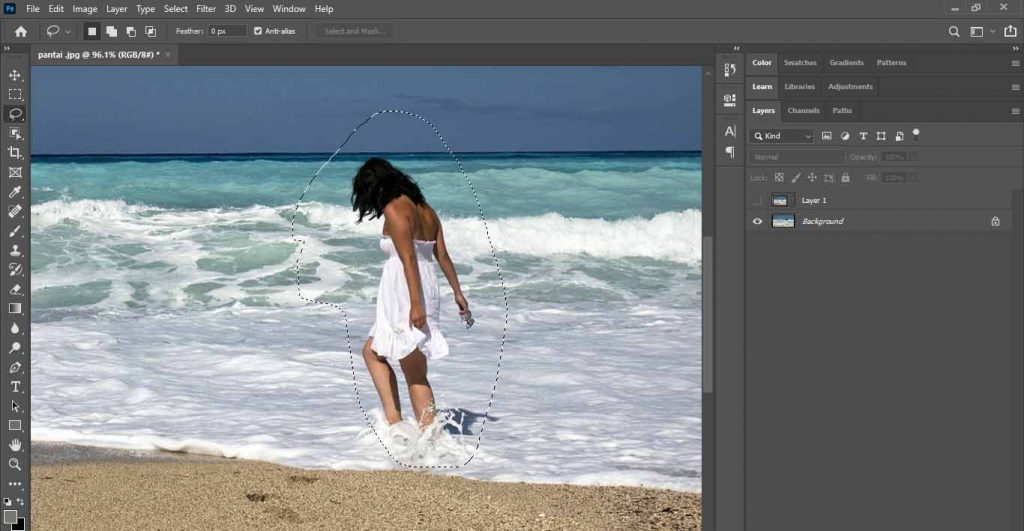Select the Hand tool
Image resolution: width=1024 pixels, height=531 pixels.
pos(15,445)
